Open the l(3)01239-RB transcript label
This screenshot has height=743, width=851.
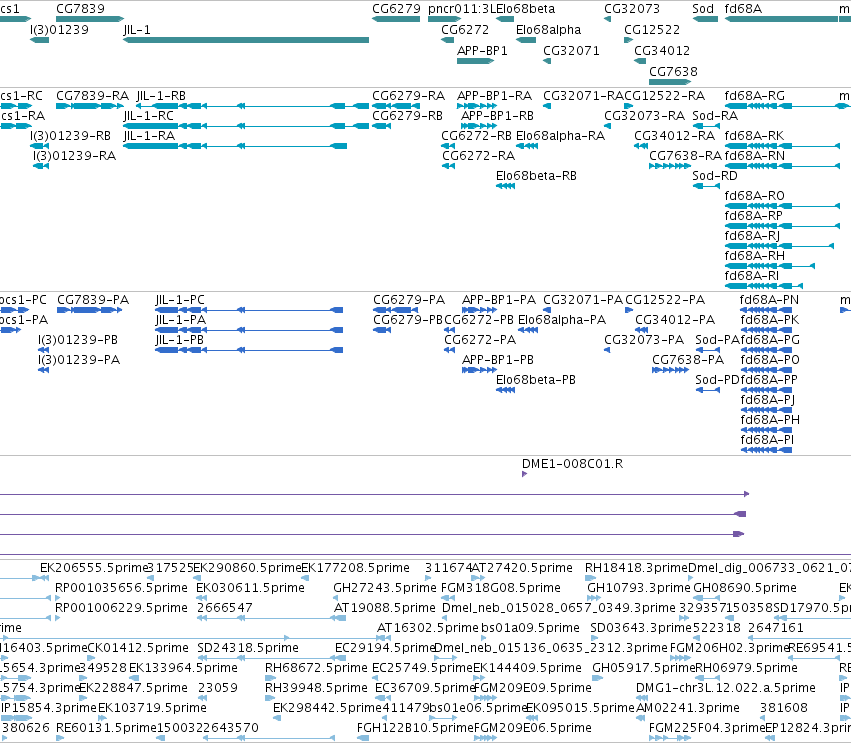click(71, 136)
